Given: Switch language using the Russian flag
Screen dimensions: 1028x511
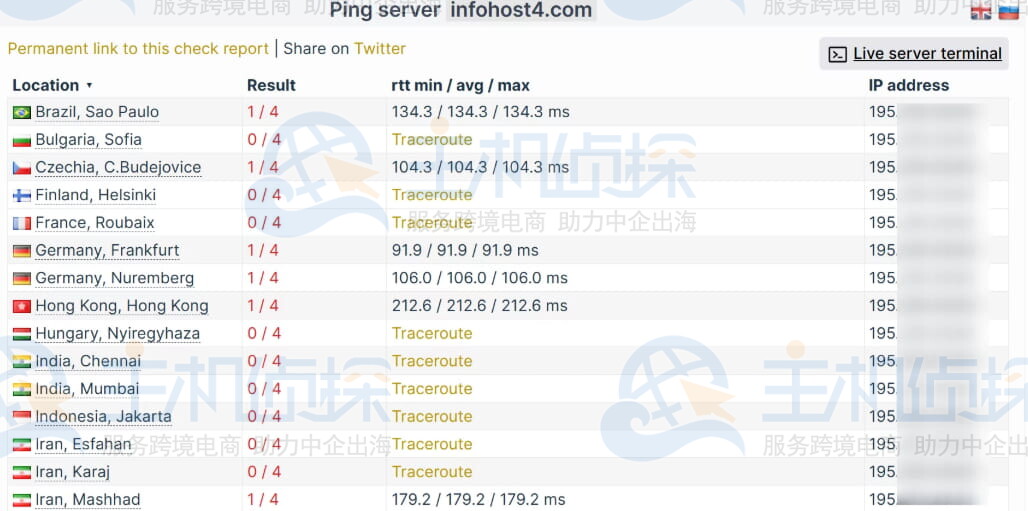Looking at the screenshot, I should tap(1008, 10).
